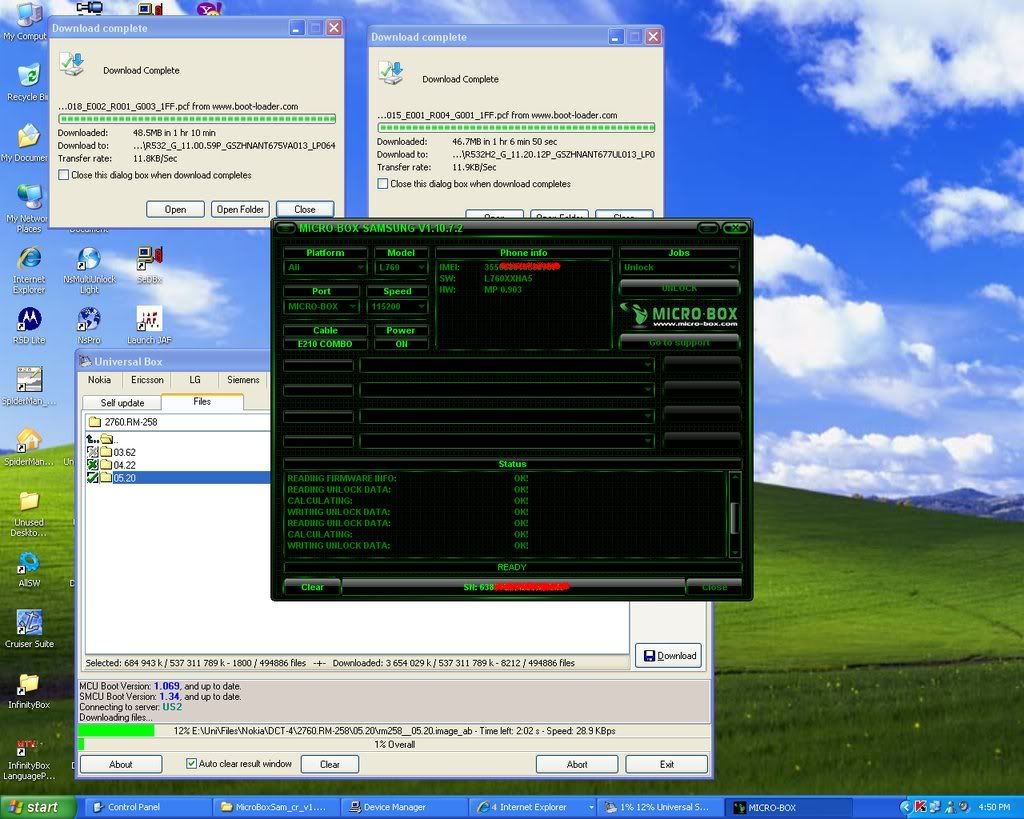
Task: Open the Unused Desktop folder icon
Action: click(29, 513)
